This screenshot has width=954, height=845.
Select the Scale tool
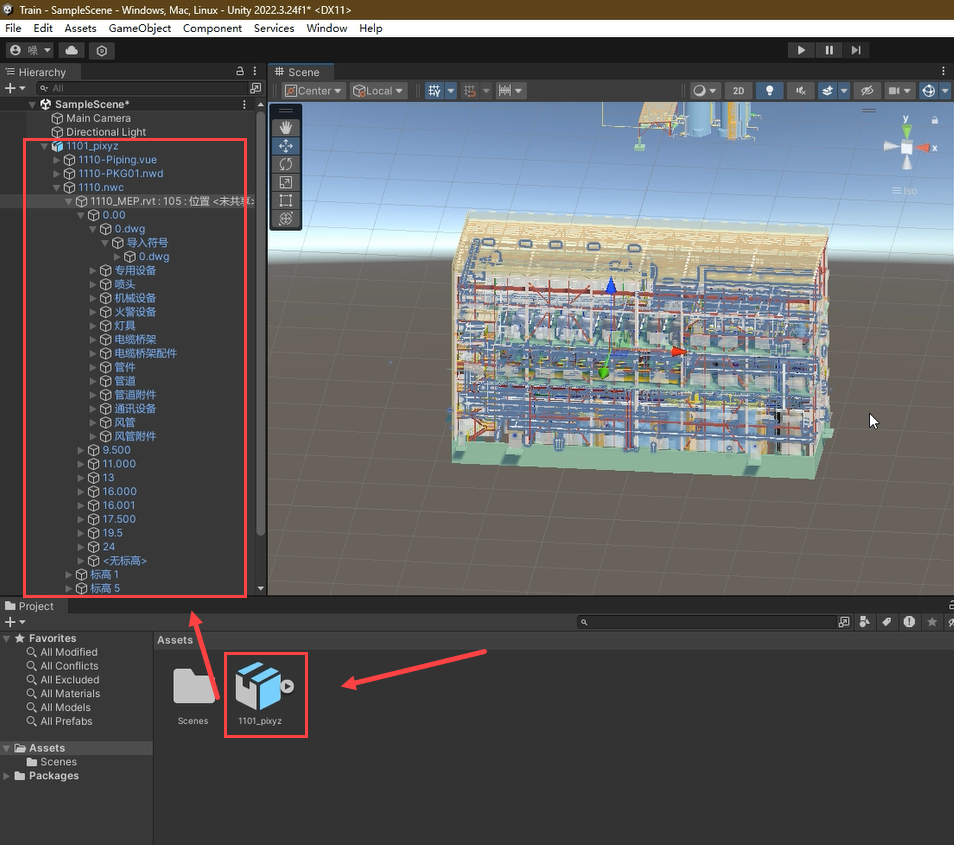pyautogui.click(x=286, y=182)
